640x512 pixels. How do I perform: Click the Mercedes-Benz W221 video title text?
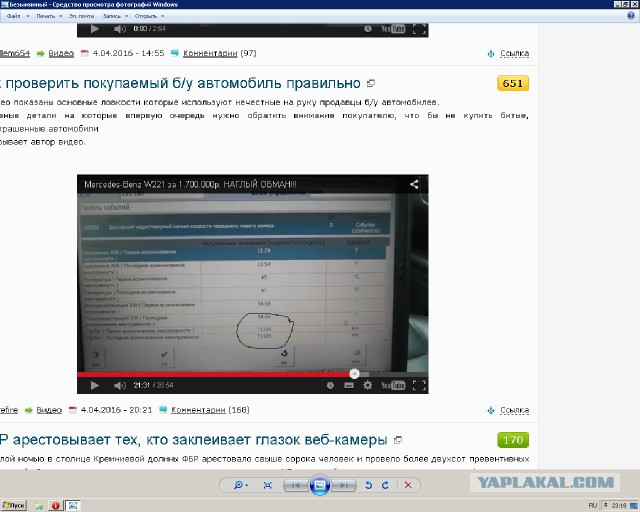[190, 184]
